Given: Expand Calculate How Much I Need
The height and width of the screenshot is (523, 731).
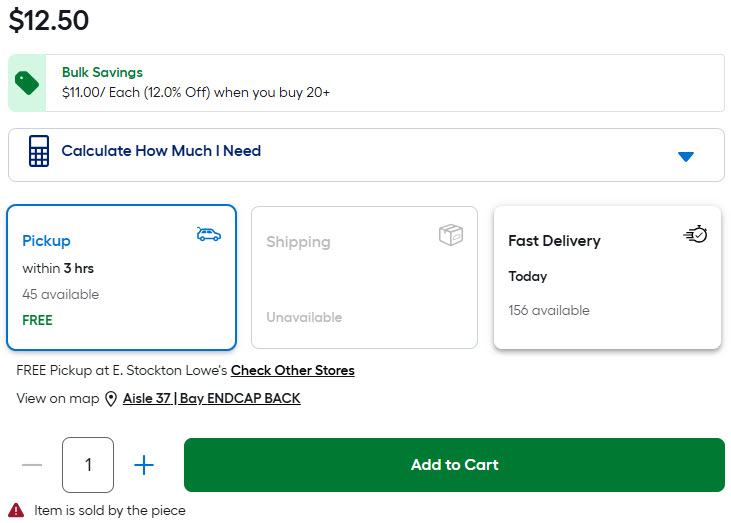Looking at the screenshot, I should tap(161, 152).
